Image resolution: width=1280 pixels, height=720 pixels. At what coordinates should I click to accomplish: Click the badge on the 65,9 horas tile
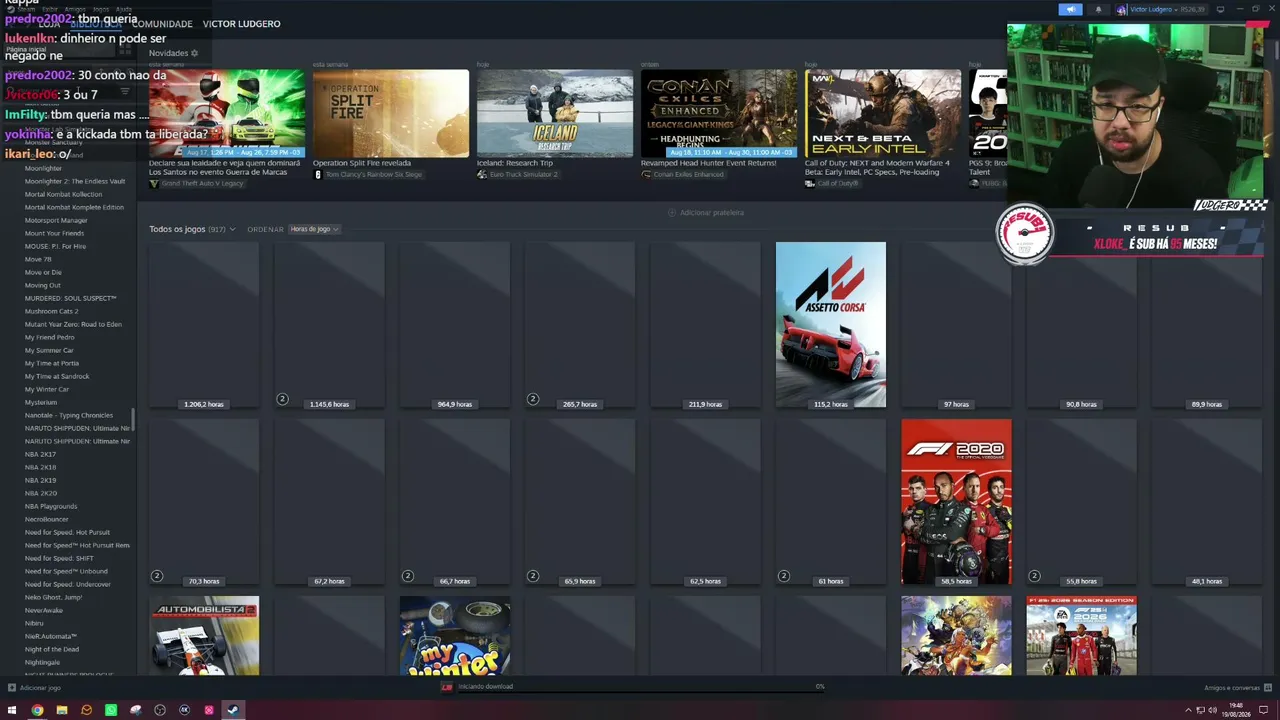tap(533, 576)
